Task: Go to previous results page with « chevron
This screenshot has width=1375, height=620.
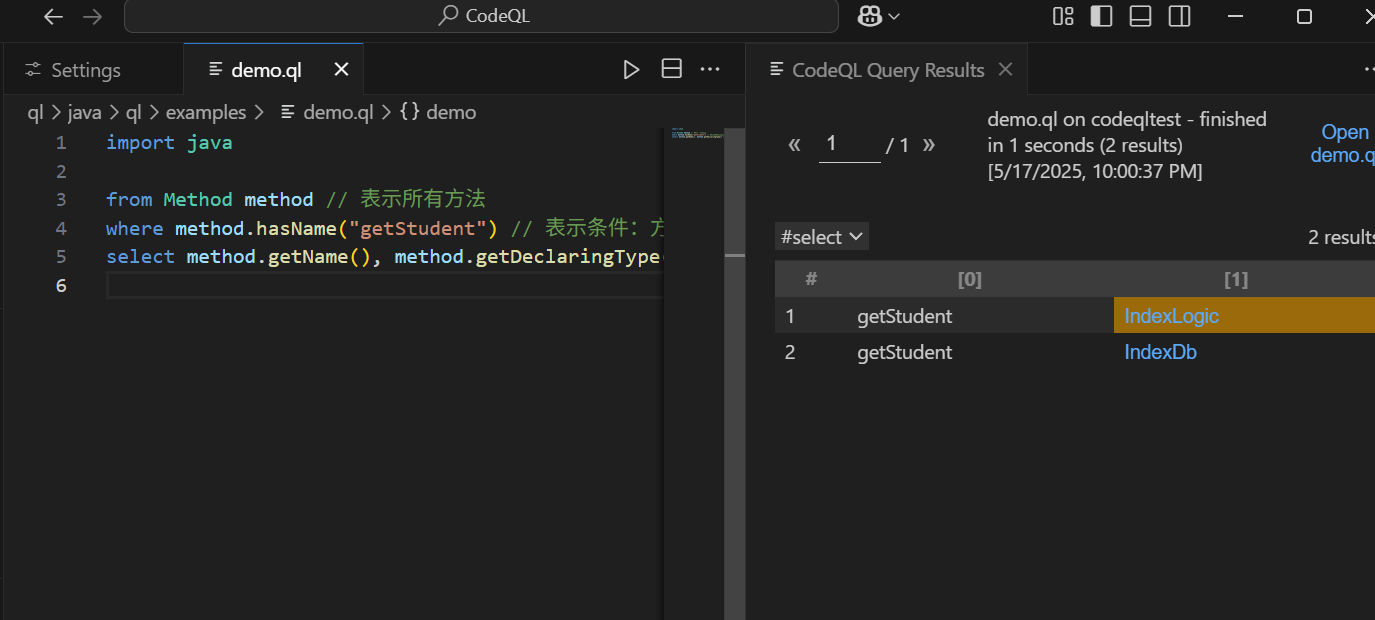Action: coord(794,144)
